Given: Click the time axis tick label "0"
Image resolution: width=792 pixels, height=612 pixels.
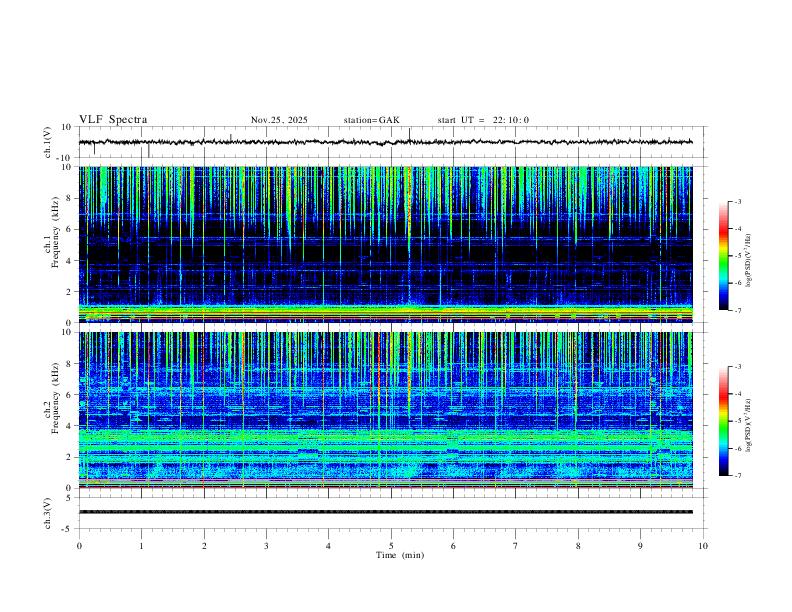Looking at the screenshot, I should click(x=79, y=546).
